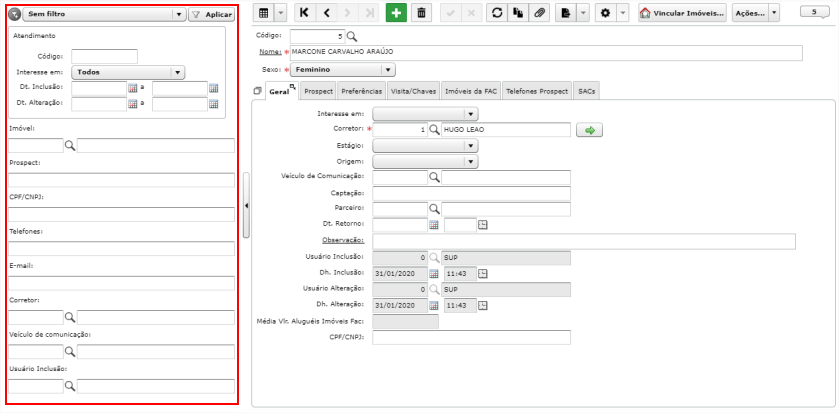The width and height of the screenshot is (839, 413).
Task: Open the Sem filtro dropdown
Action: (x=104, y=14)
